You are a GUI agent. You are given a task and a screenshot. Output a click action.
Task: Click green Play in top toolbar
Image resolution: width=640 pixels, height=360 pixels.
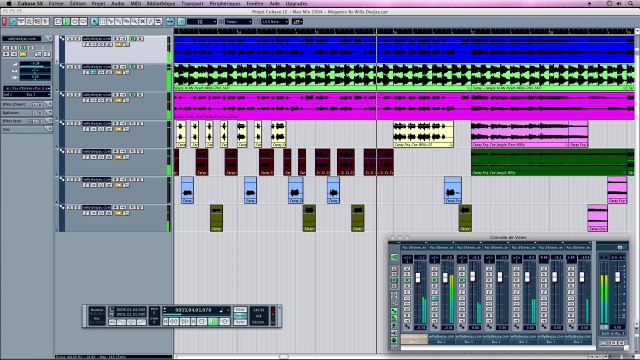tap(66, 21)
